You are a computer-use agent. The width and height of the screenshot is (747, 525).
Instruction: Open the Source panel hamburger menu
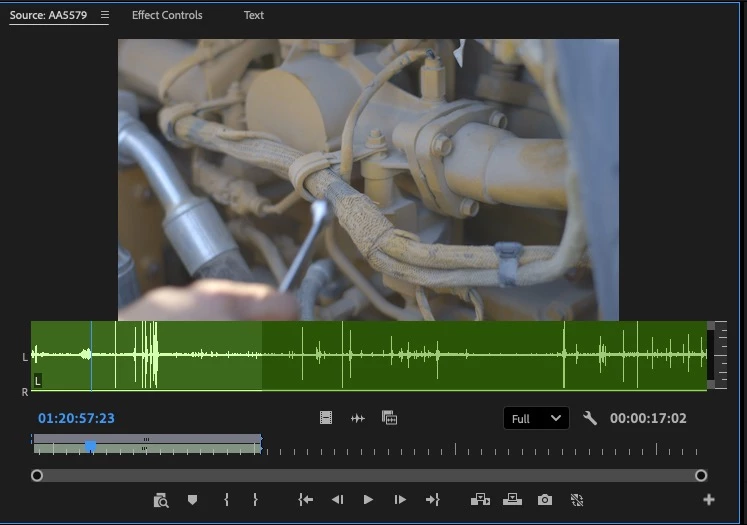pyautogui.click(x=105, y=15)
